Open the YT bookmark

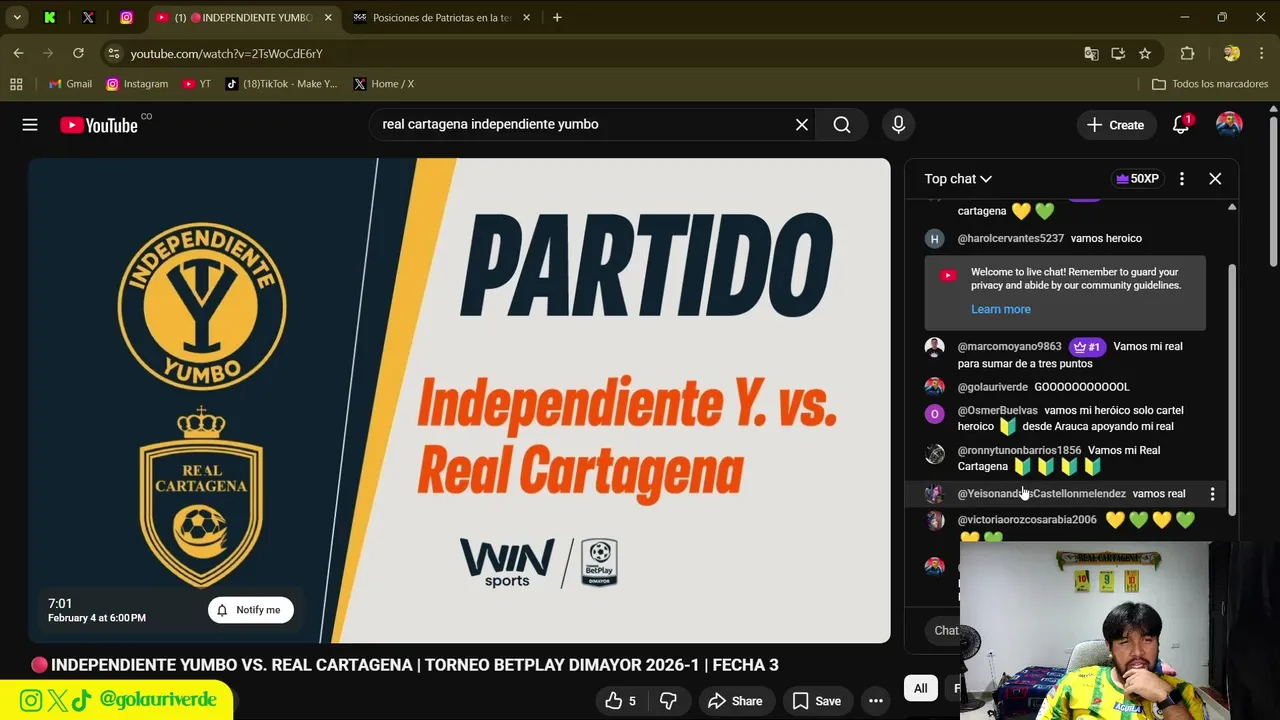click(x=196, y=84)
